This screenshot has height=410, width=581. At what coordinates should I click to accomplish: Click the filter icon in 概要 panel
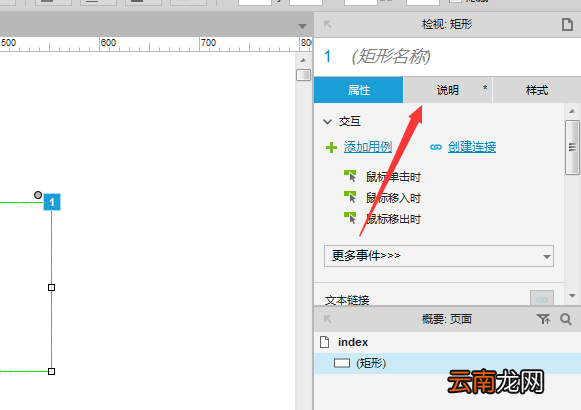point(543,319)
